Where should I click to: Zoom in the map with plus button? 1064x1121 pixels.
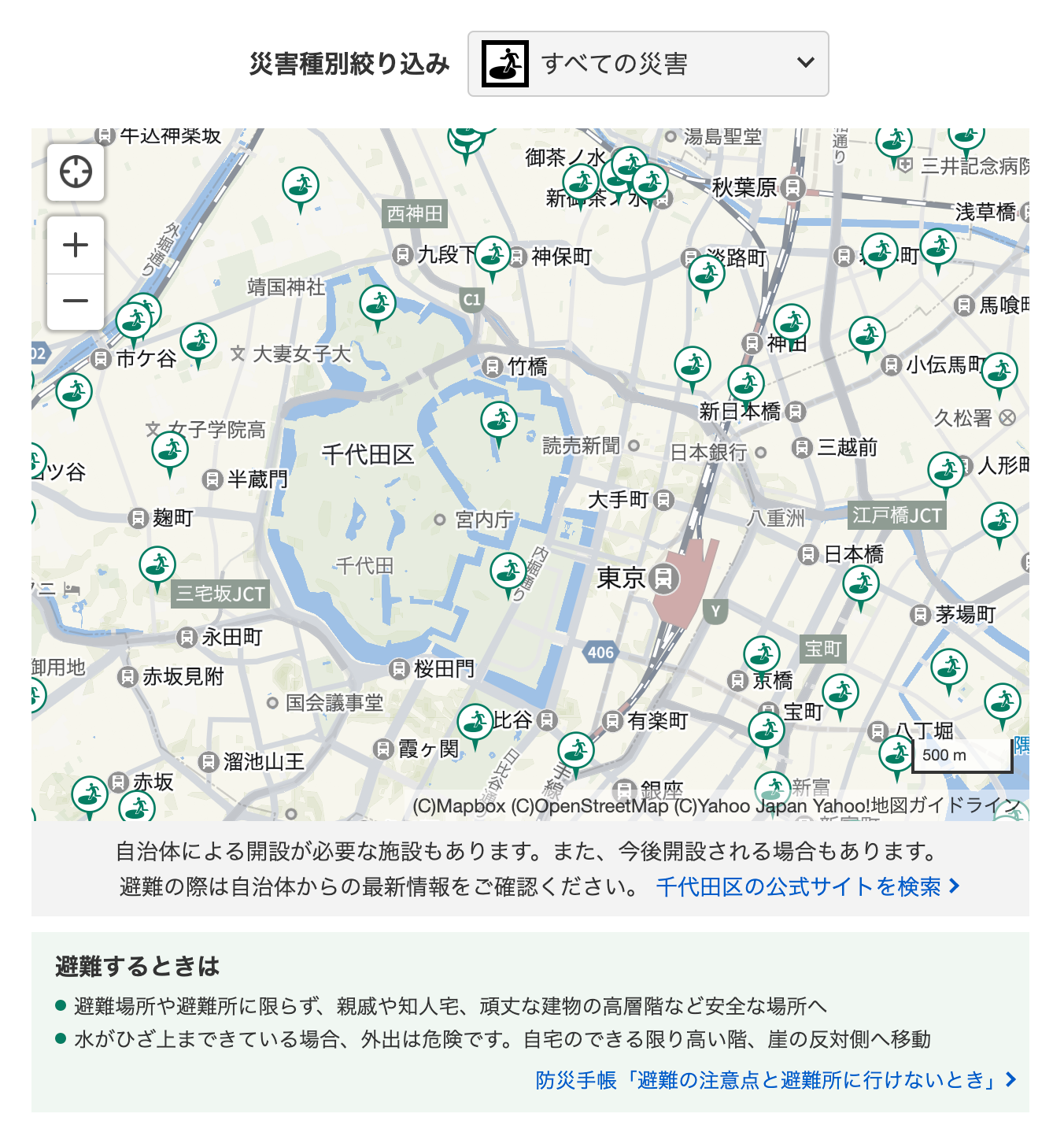tap(76, 246)
